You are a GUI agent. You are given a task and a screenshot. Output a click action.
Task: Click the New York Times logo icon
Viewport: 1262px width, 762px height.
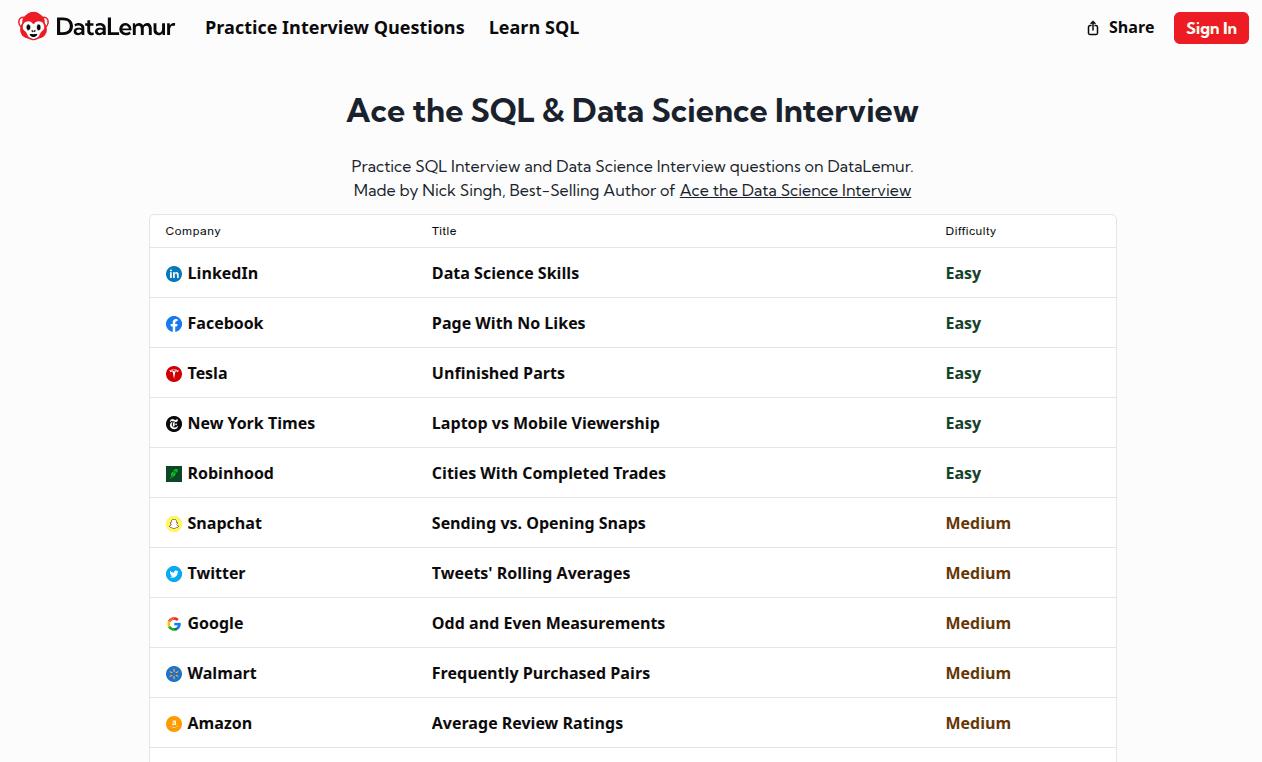pos(174,424)
